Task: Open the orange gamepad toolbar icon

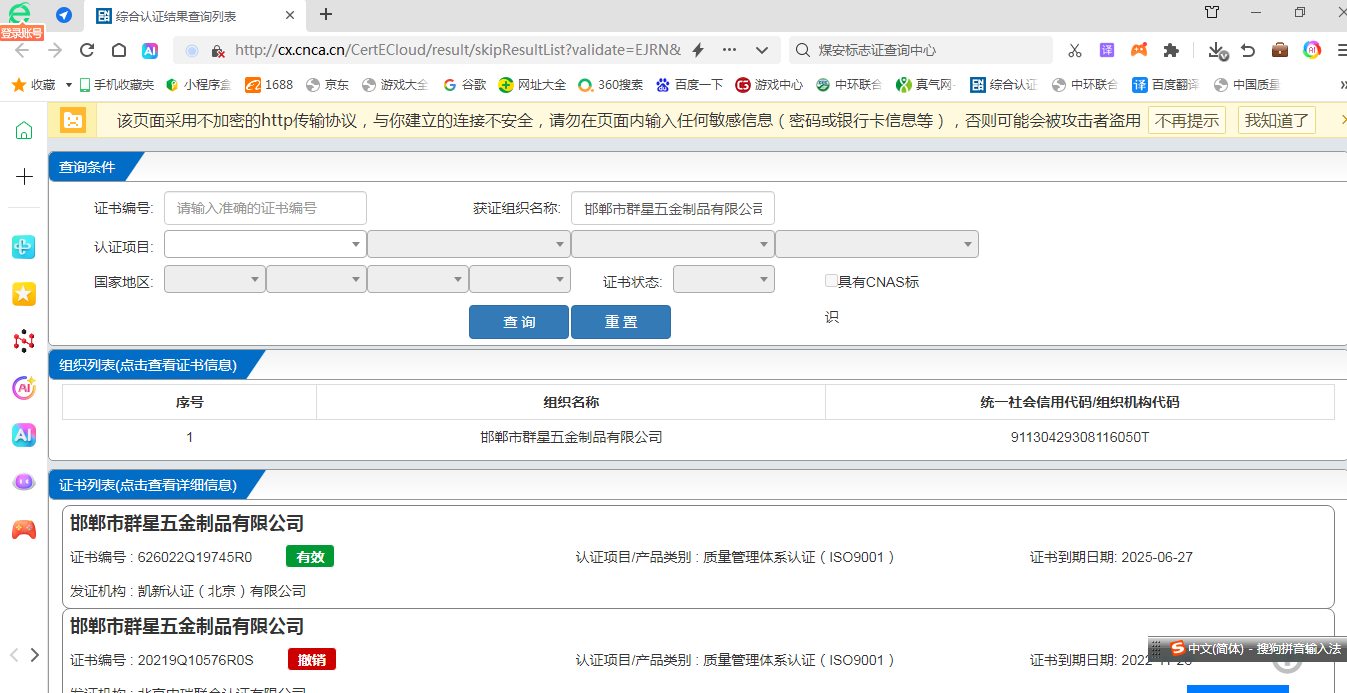Action: tap(1139, 50)
